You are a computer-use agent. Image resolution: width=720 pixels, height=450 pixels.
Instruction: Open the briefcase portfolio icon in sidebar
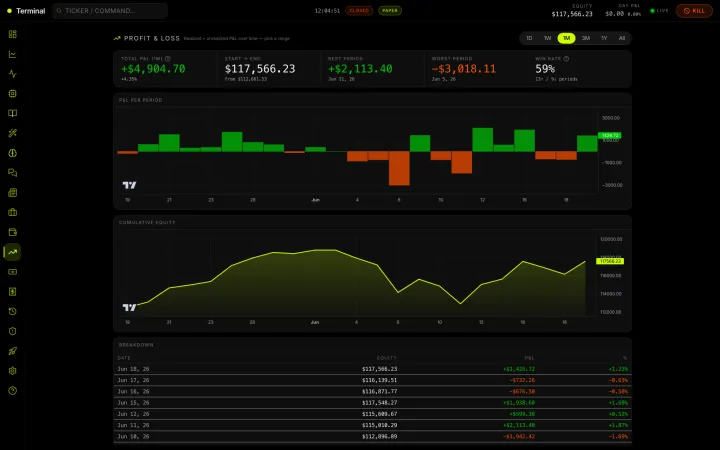[12, 212]
